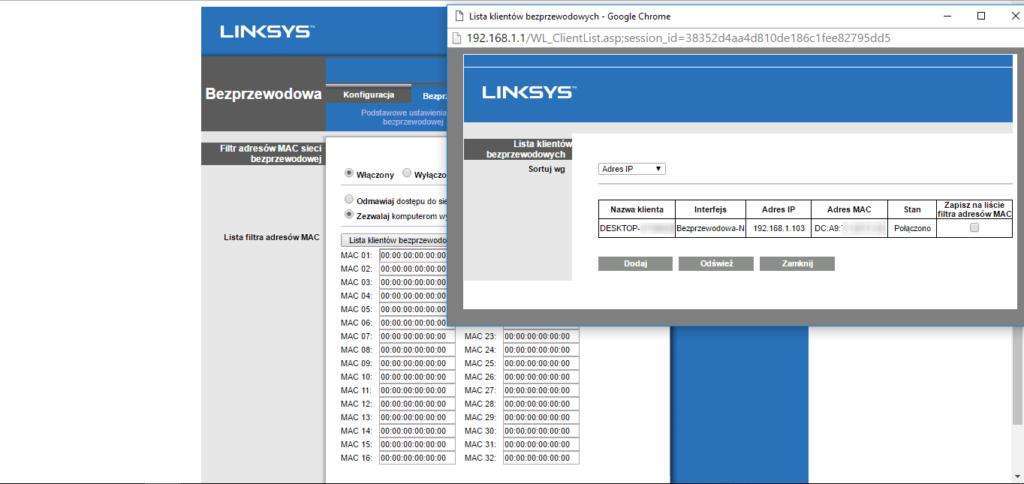
Task: Click Lista klientów bezprzewodowych button on main page
Action: 394,241
